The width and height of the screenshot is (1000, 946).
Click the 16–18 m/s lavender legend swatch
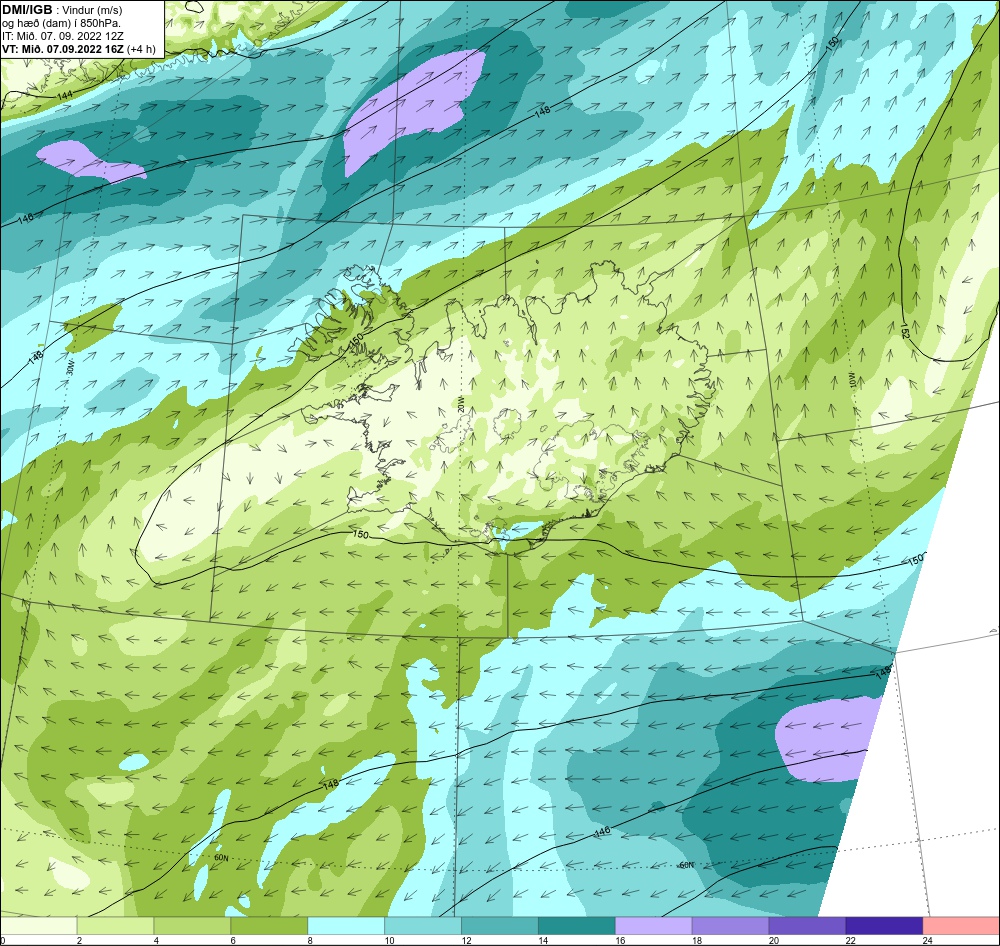point(654,926)
